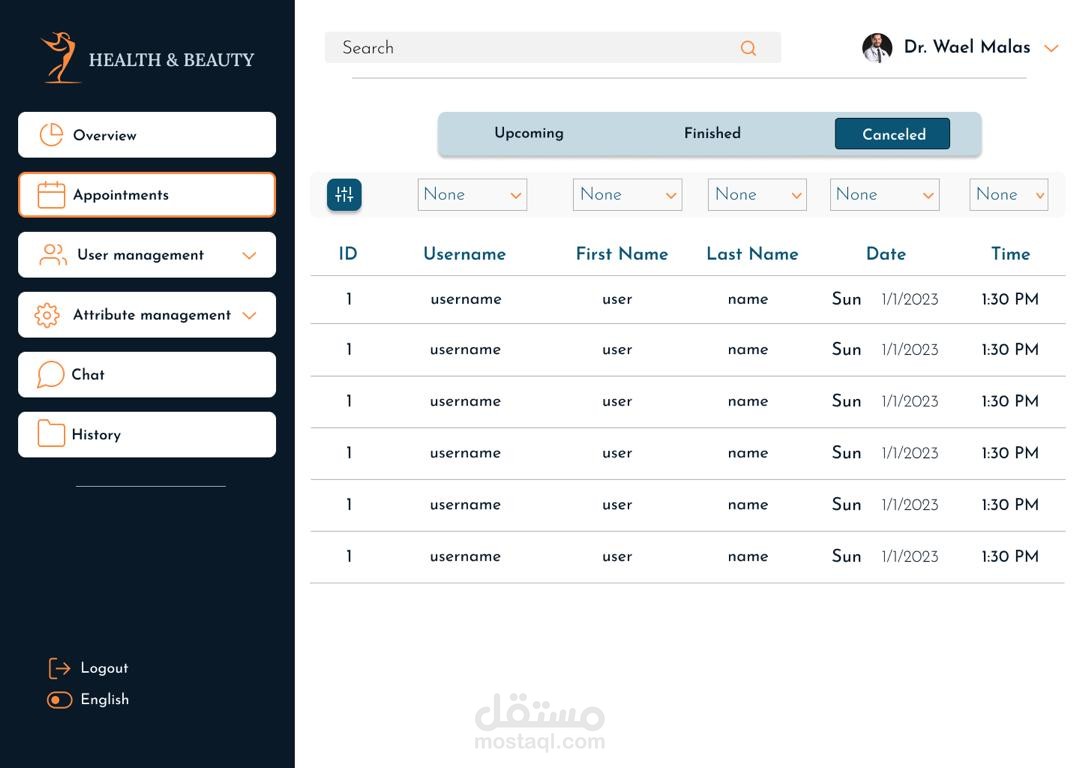Image resolution: width=1080 pixels, height=768 pixels.
Task: Focus the Search input field
Action: pyautogui.click(x=552, y=48)
